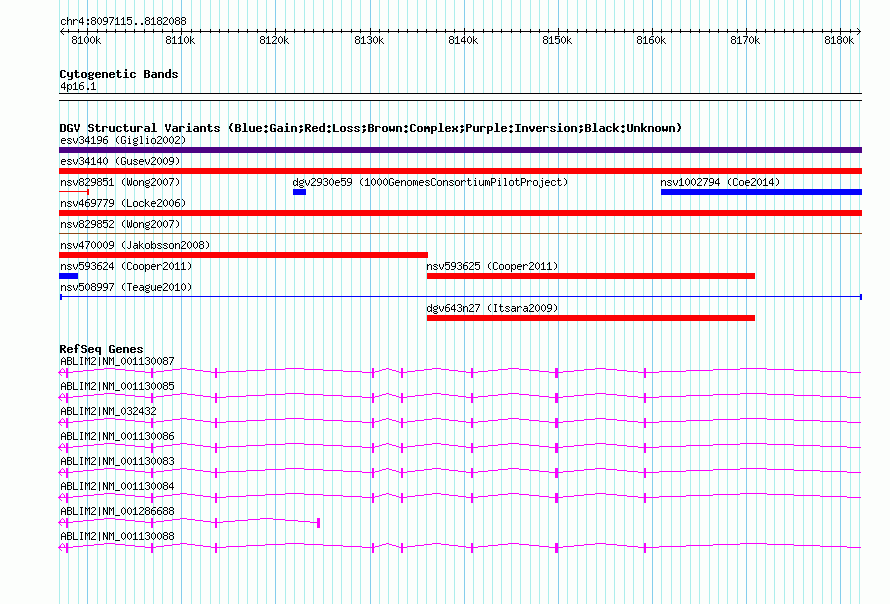
Task: Select the esv34140 (Gusev2009) label
Action: 120,161
